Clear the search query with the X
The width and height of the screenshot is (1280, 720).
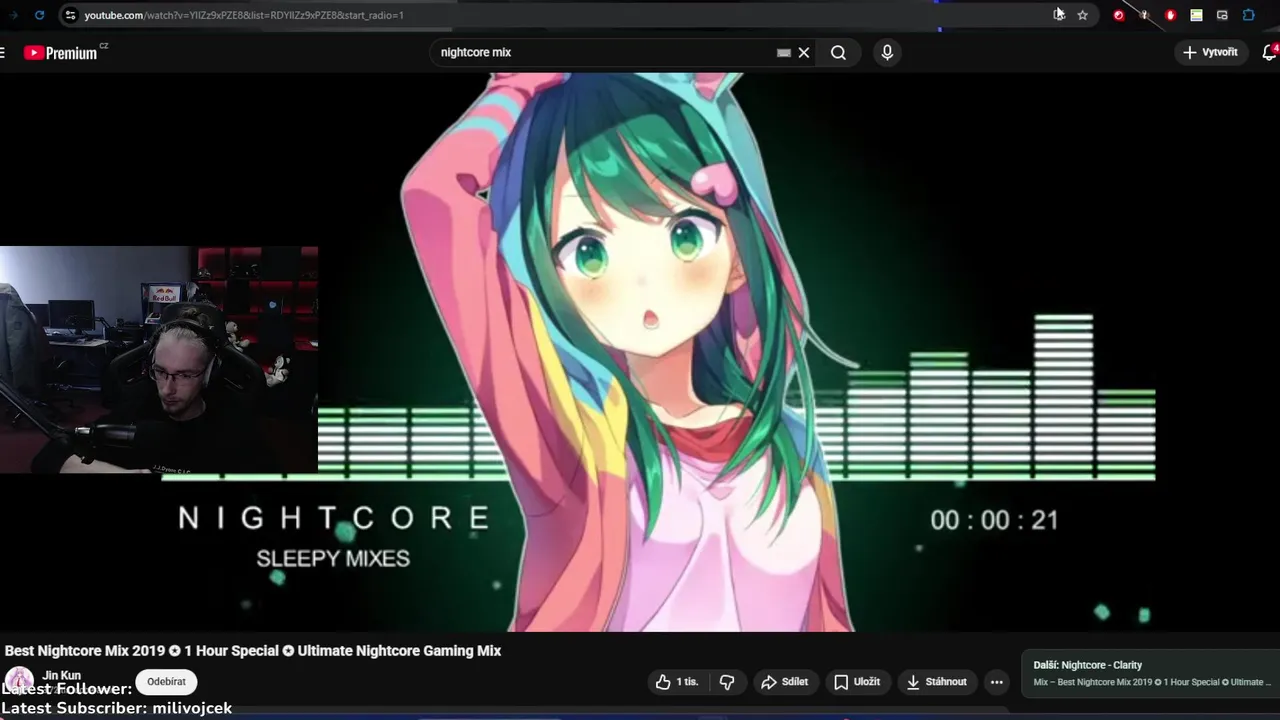click(x=803, y=52)
